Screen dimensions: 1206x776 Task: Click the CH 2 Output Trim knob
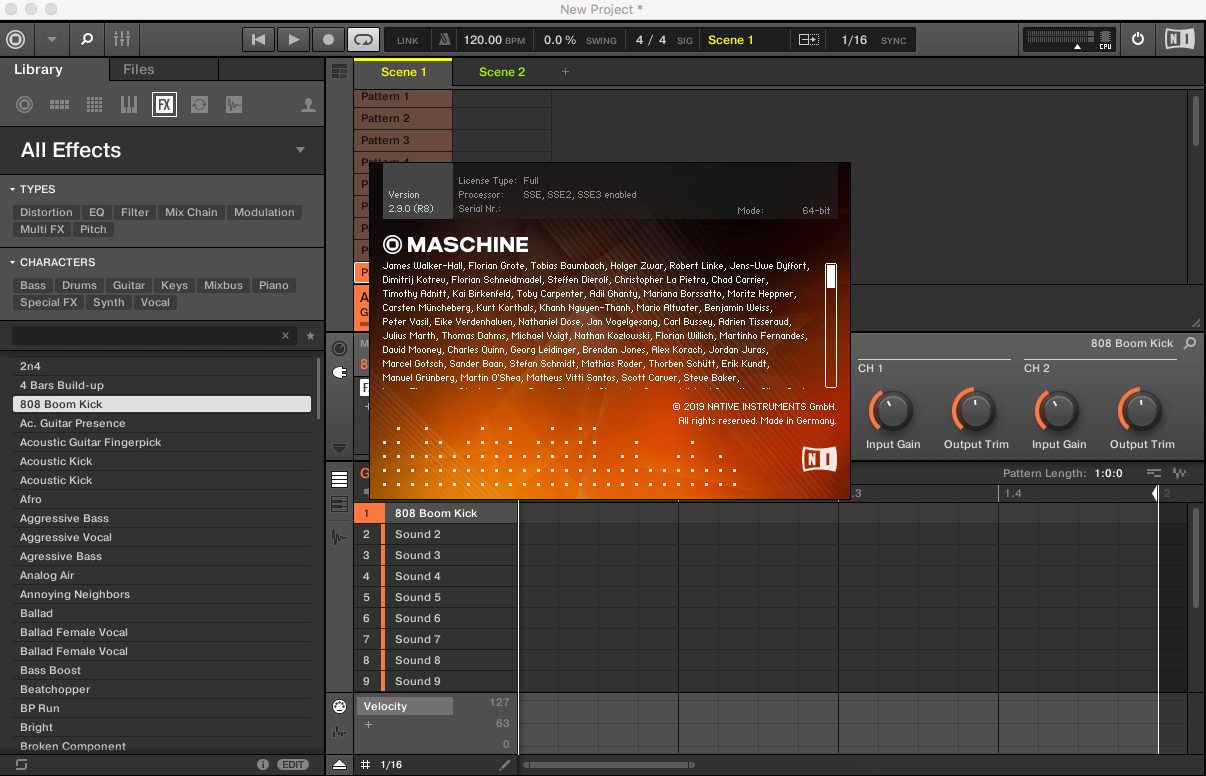[1141, 410]
